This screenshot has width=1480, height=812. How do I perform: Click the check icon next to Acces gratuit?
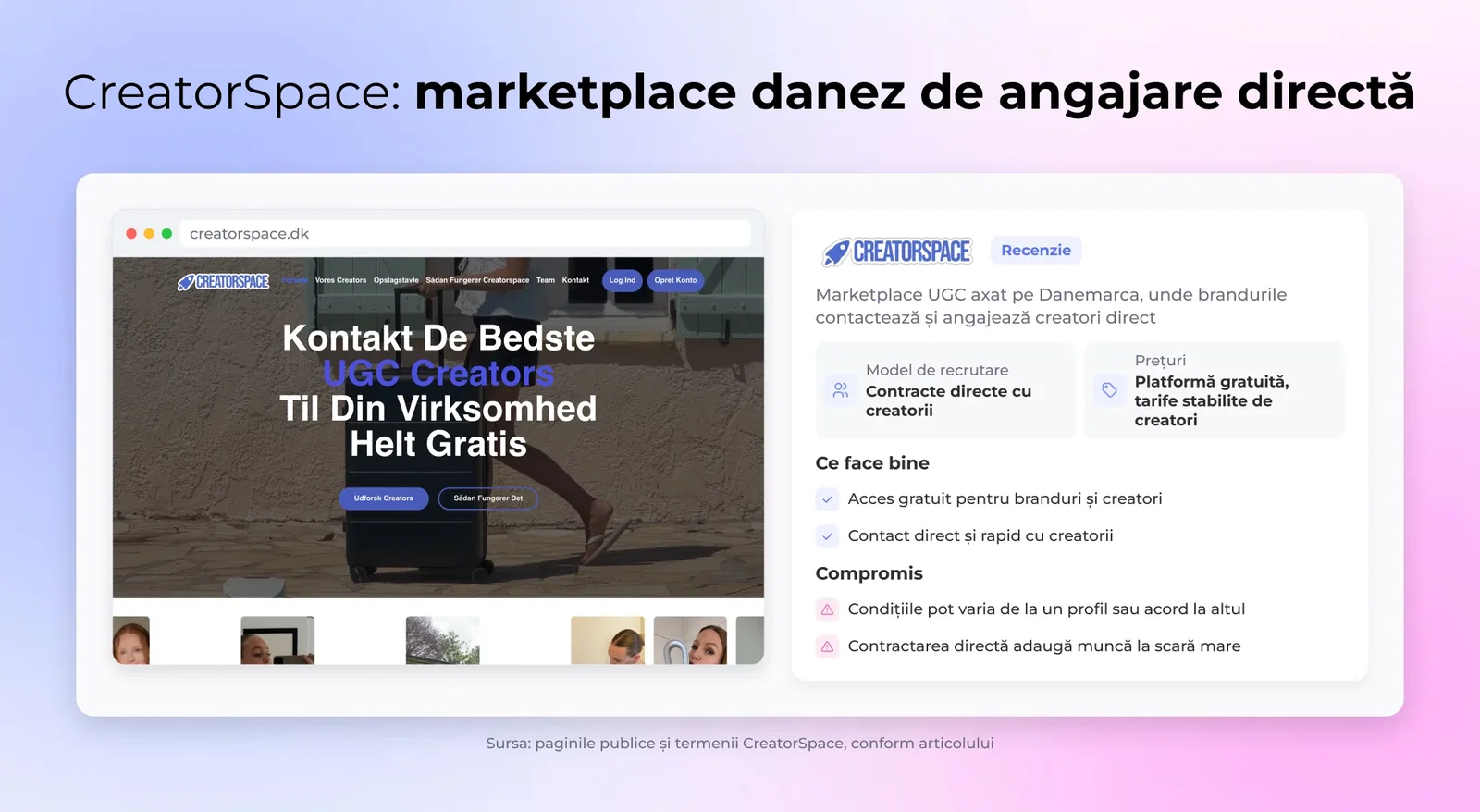[x=828, y=499]
